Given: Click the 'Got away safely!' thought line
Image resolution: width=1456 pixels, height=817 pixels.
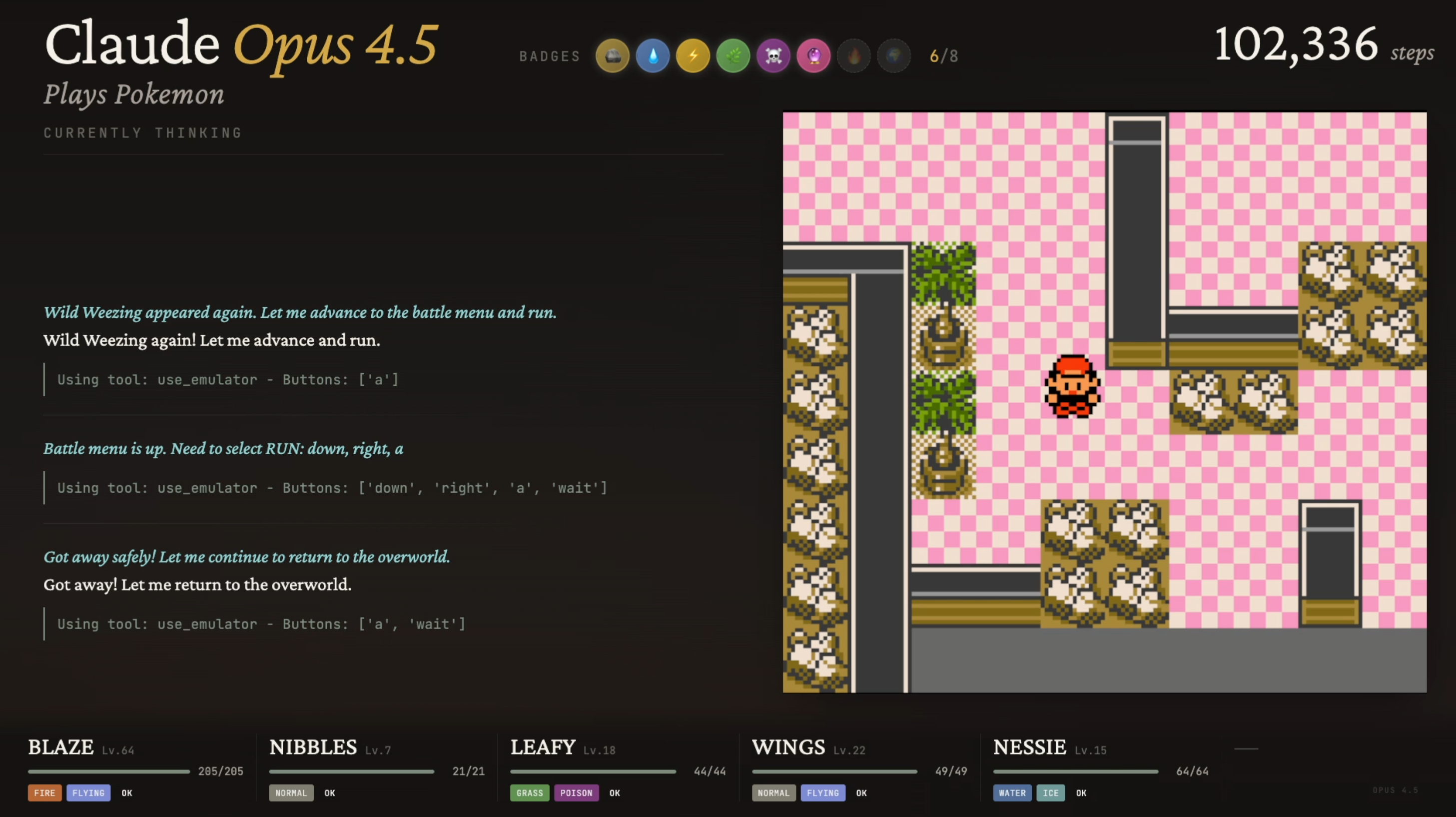Looking at the screenshot, I should tap(246, 557).
